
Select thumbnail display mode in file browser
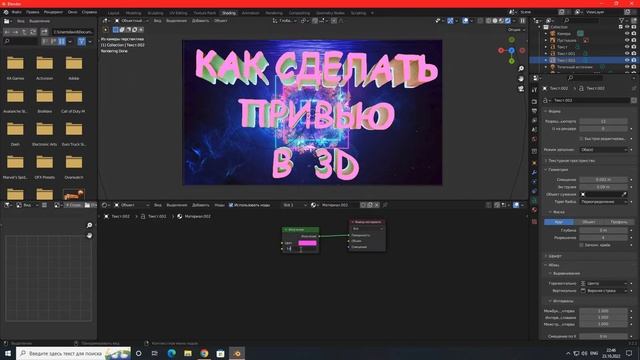coord(62,41)
